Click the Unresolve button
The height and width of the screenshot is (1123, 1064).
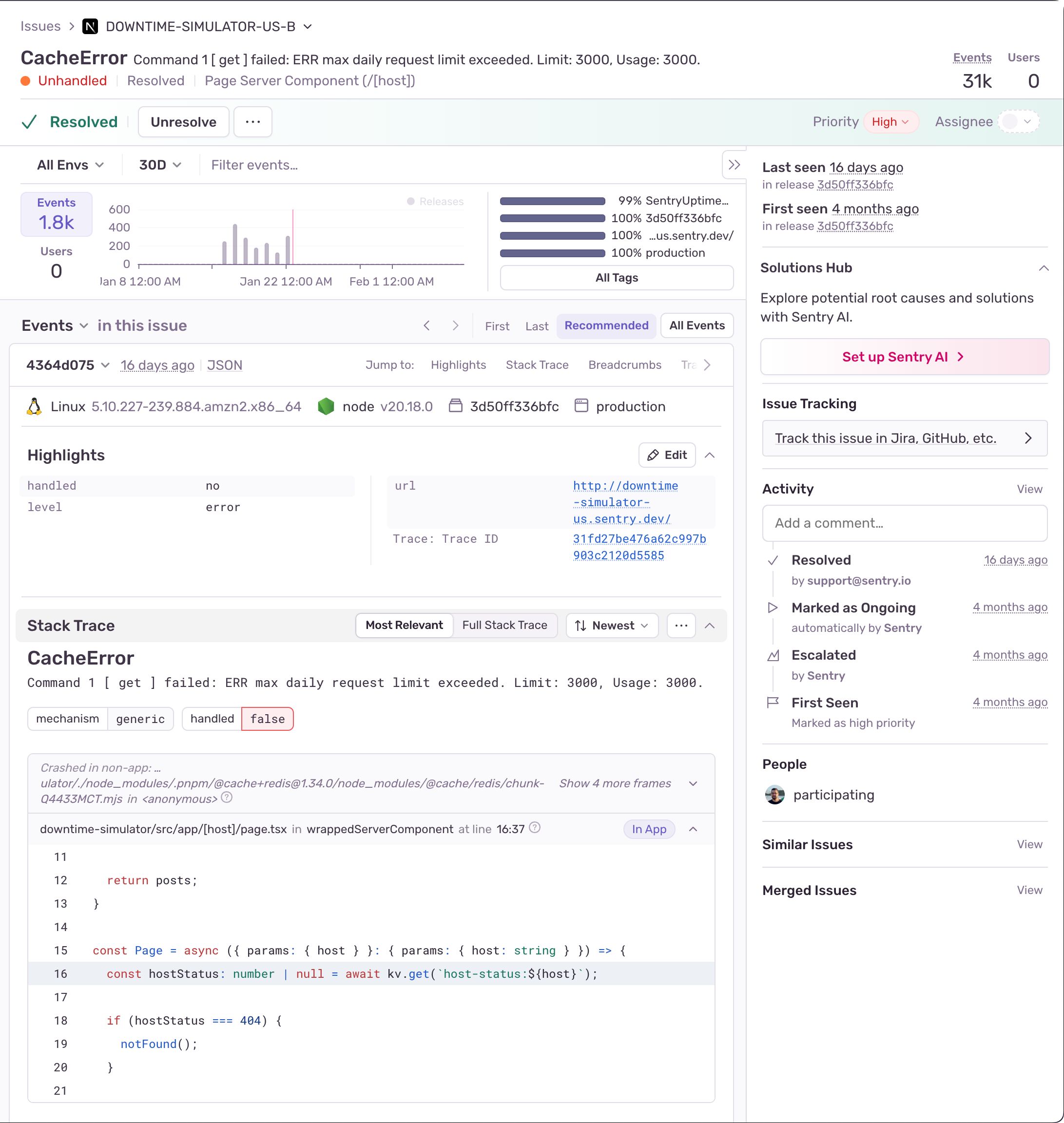(183, 122)
